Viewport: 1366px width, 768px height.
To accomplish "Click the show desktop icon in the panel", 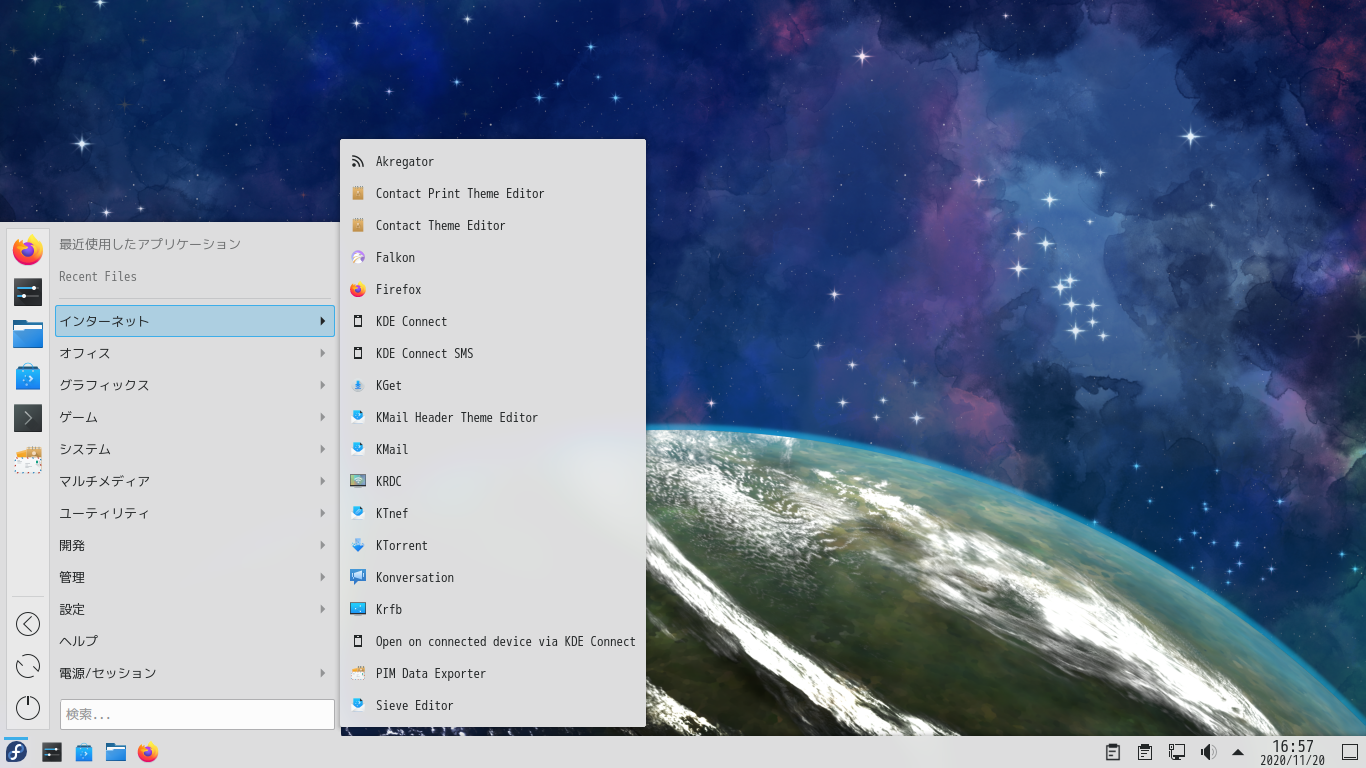I will pyautogui.click(x=1350, y=752).
